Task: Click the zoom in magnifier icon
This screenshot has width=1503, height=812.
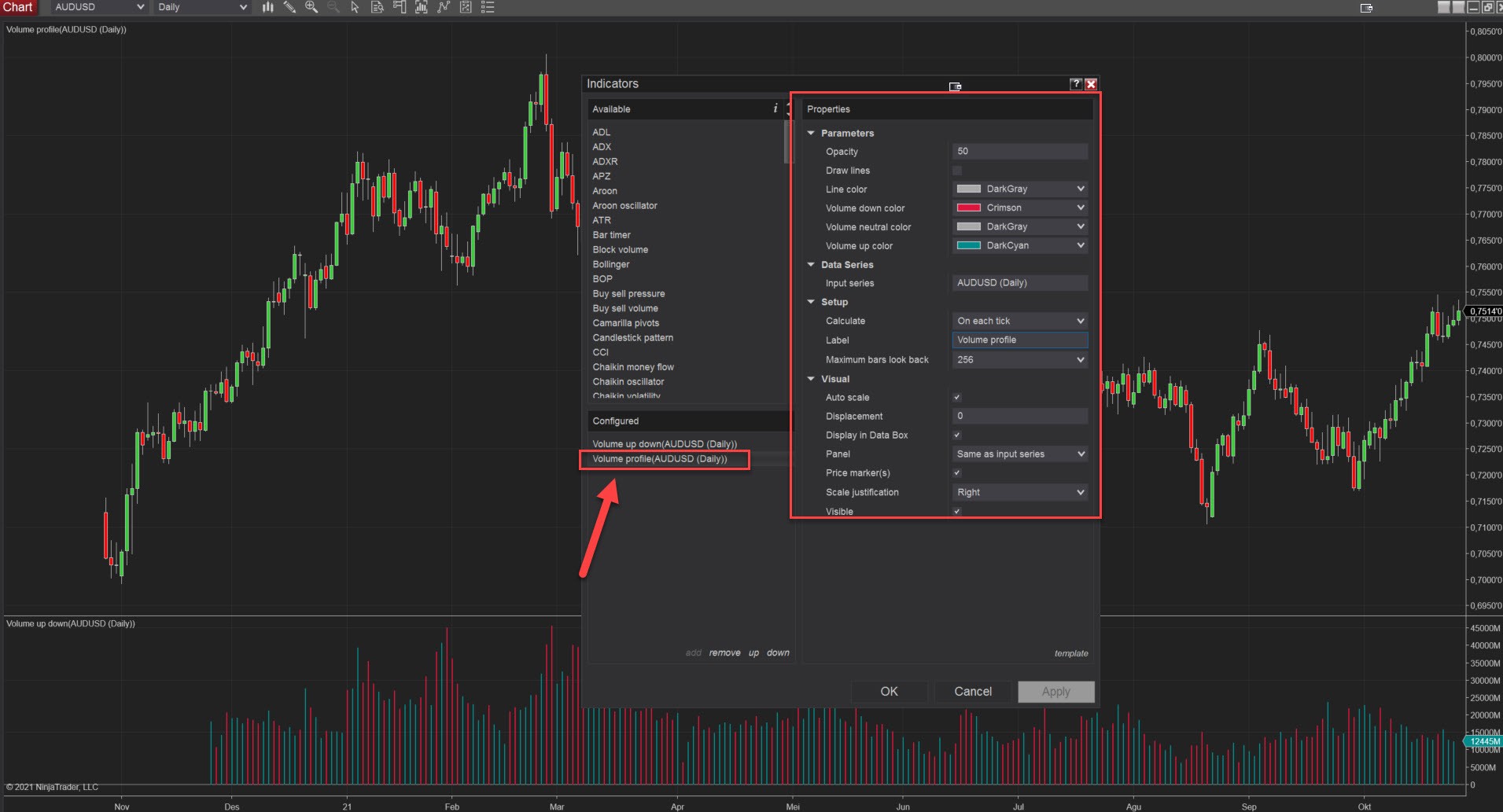Action: tap(311, 7)
